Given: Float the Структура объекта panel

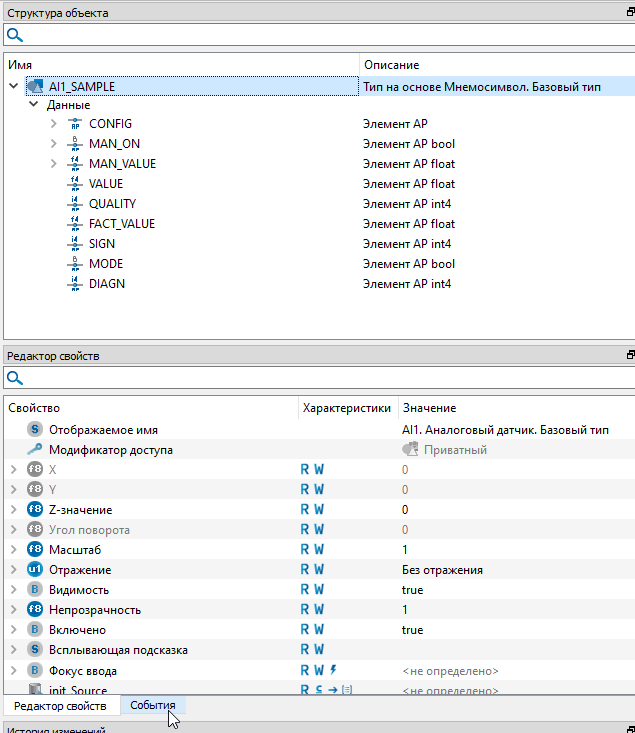Looking at the screenshot, I should coord(629,13).
